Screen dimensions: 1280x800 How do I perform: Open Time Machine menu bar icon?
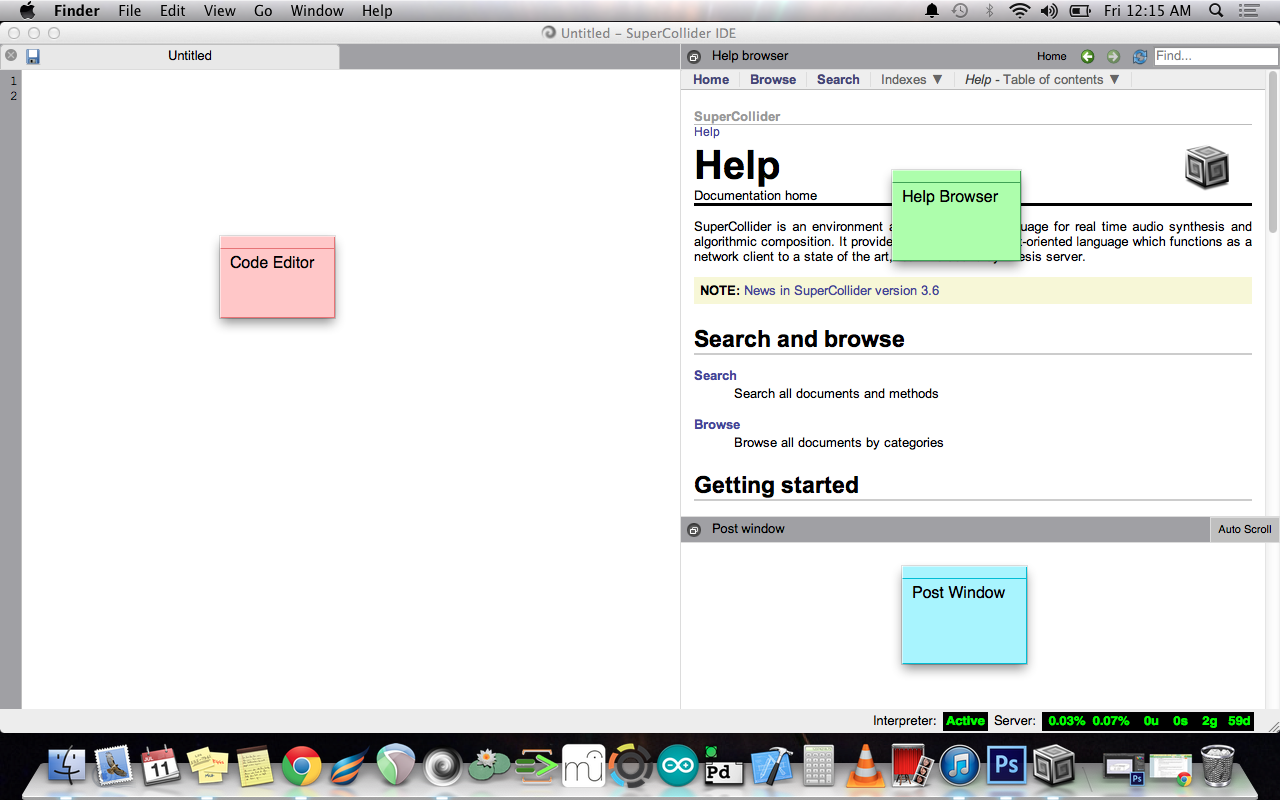tap(960, 11)
